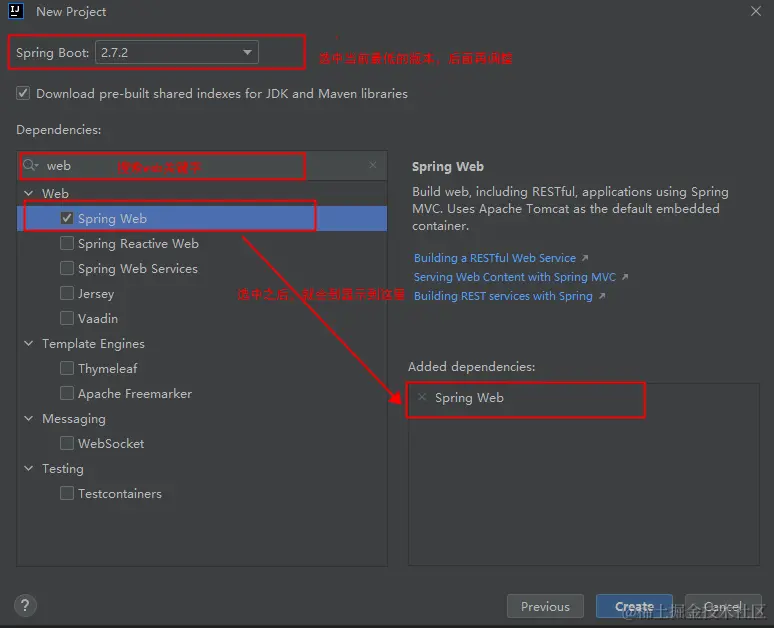Check Spring Reactive Web
The width and height of the screenshot is (774, 628).
tap(67, 243)
